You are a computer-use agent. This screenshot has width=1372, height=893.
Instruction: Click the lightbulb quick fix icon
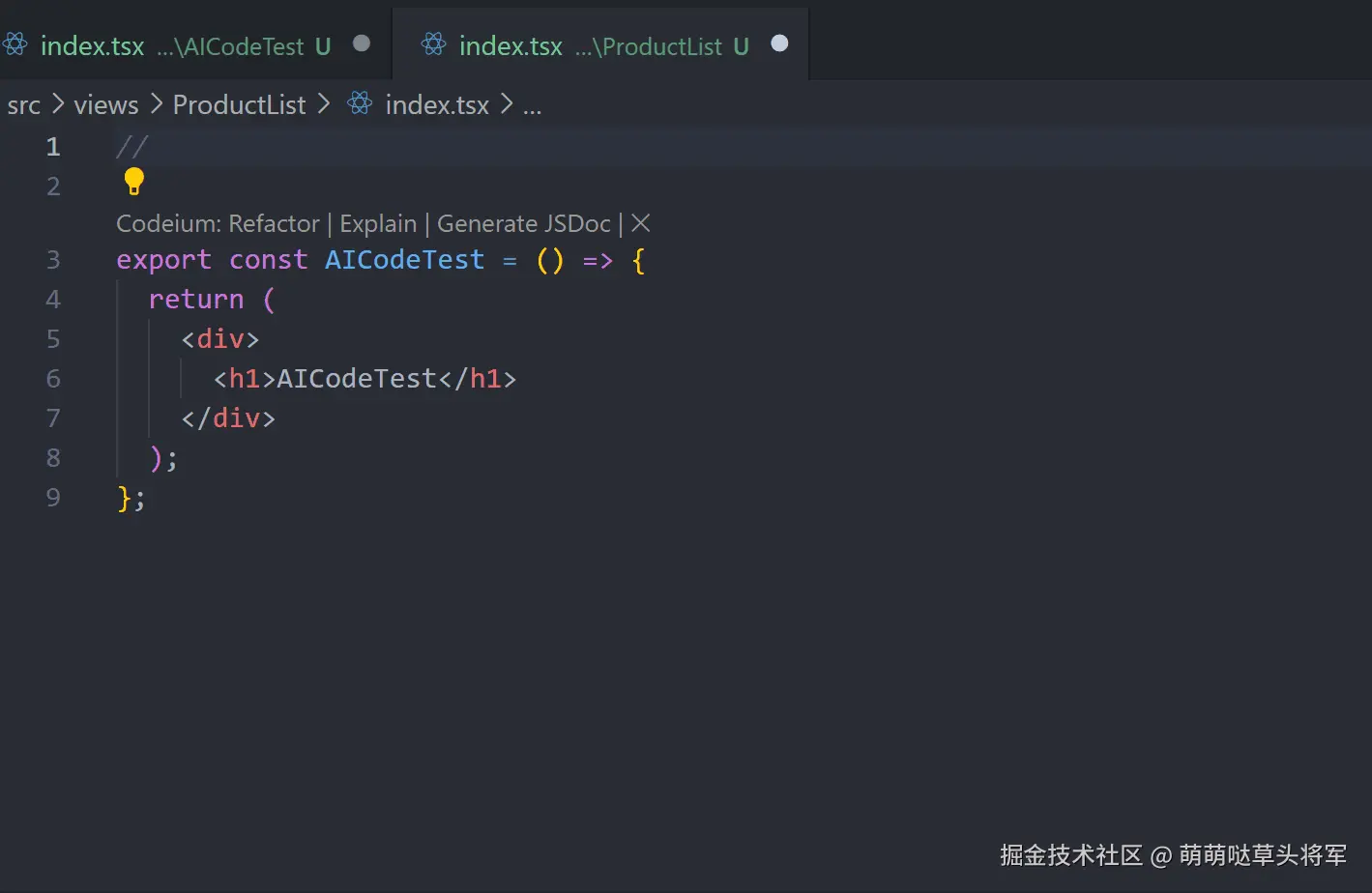(x=132, y=181)
